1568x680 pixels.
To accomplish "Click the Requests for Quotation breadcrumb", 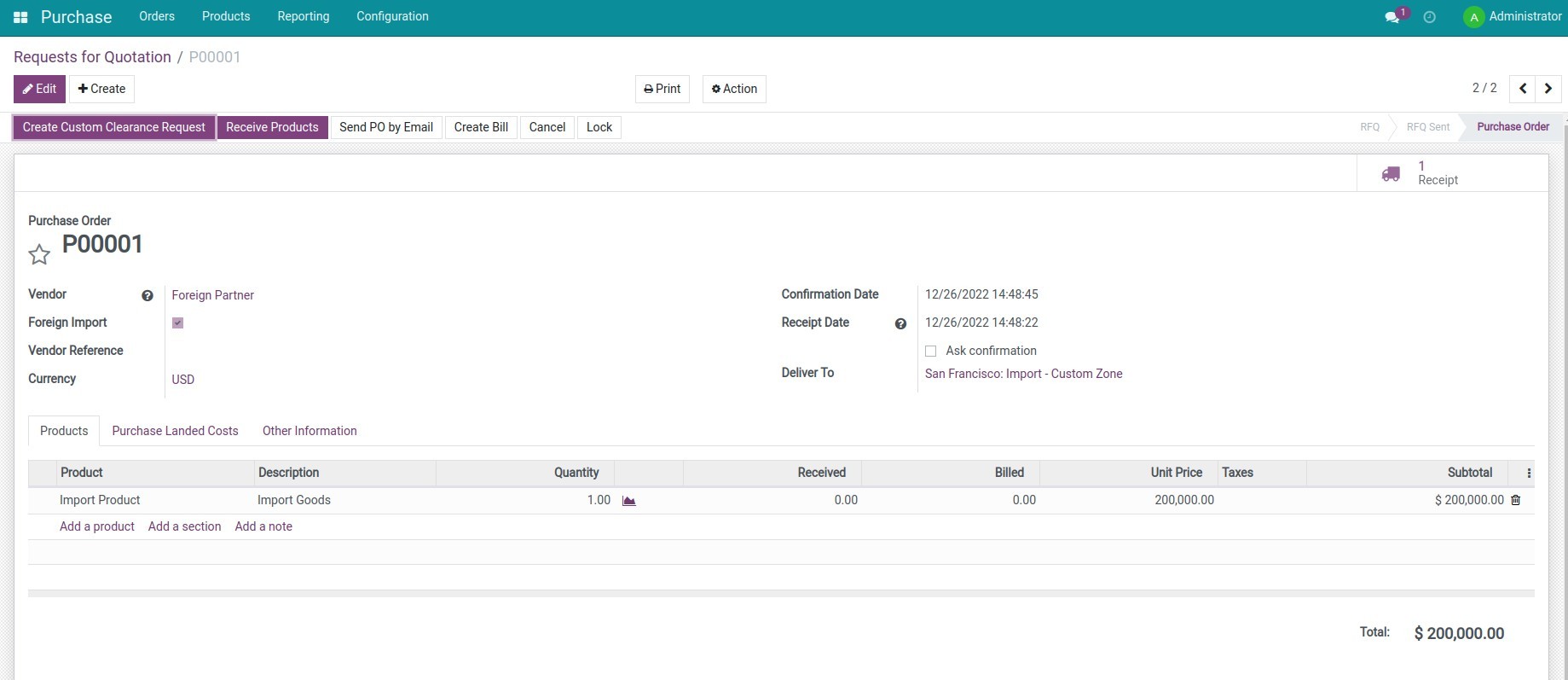I will pyautogui.click(x=92, y=57).
